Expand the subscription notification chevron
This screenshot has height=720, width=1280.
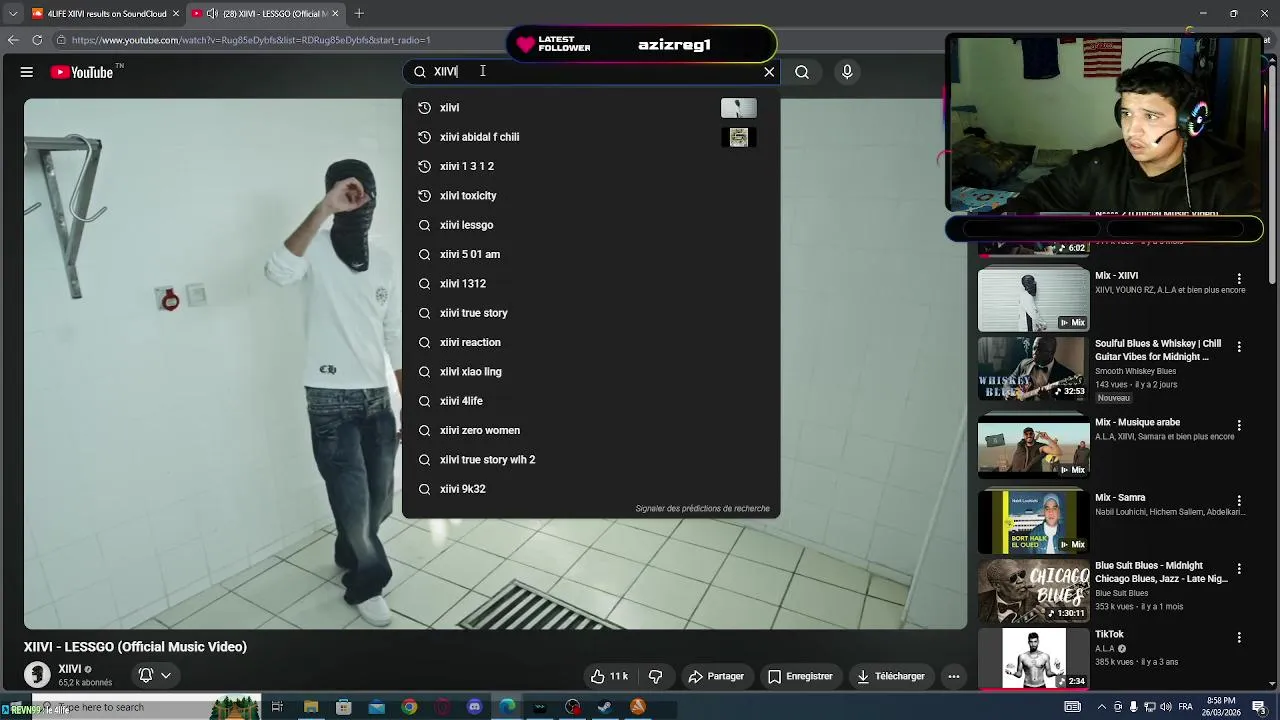166,676
